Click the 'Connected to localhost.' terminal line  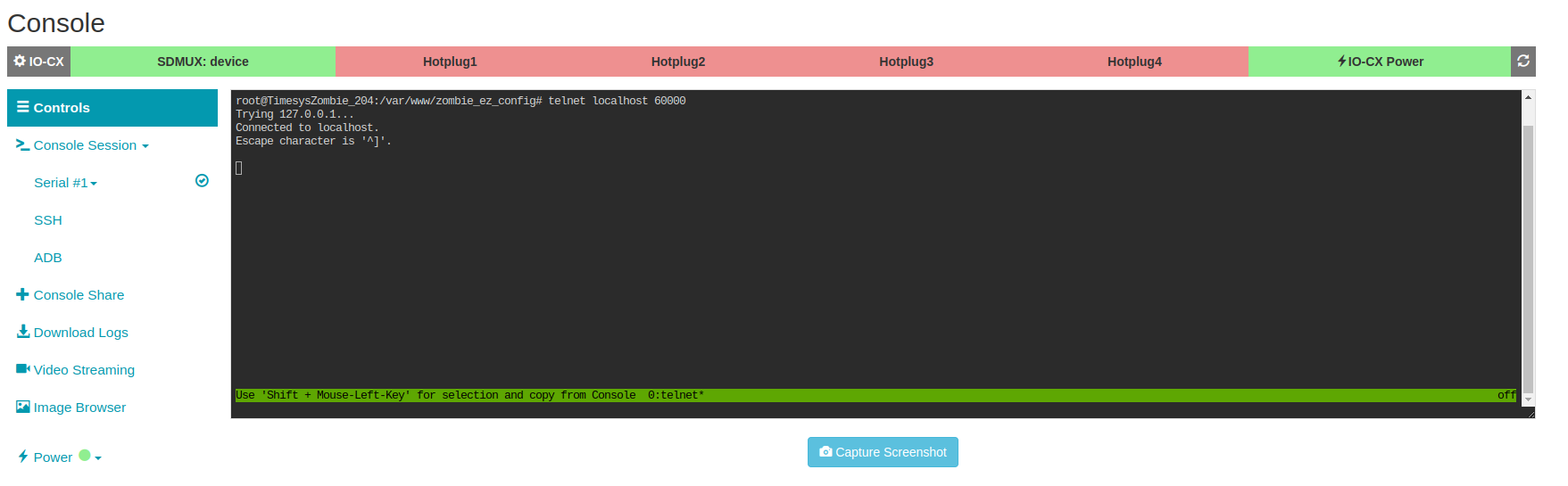[307, 128]
